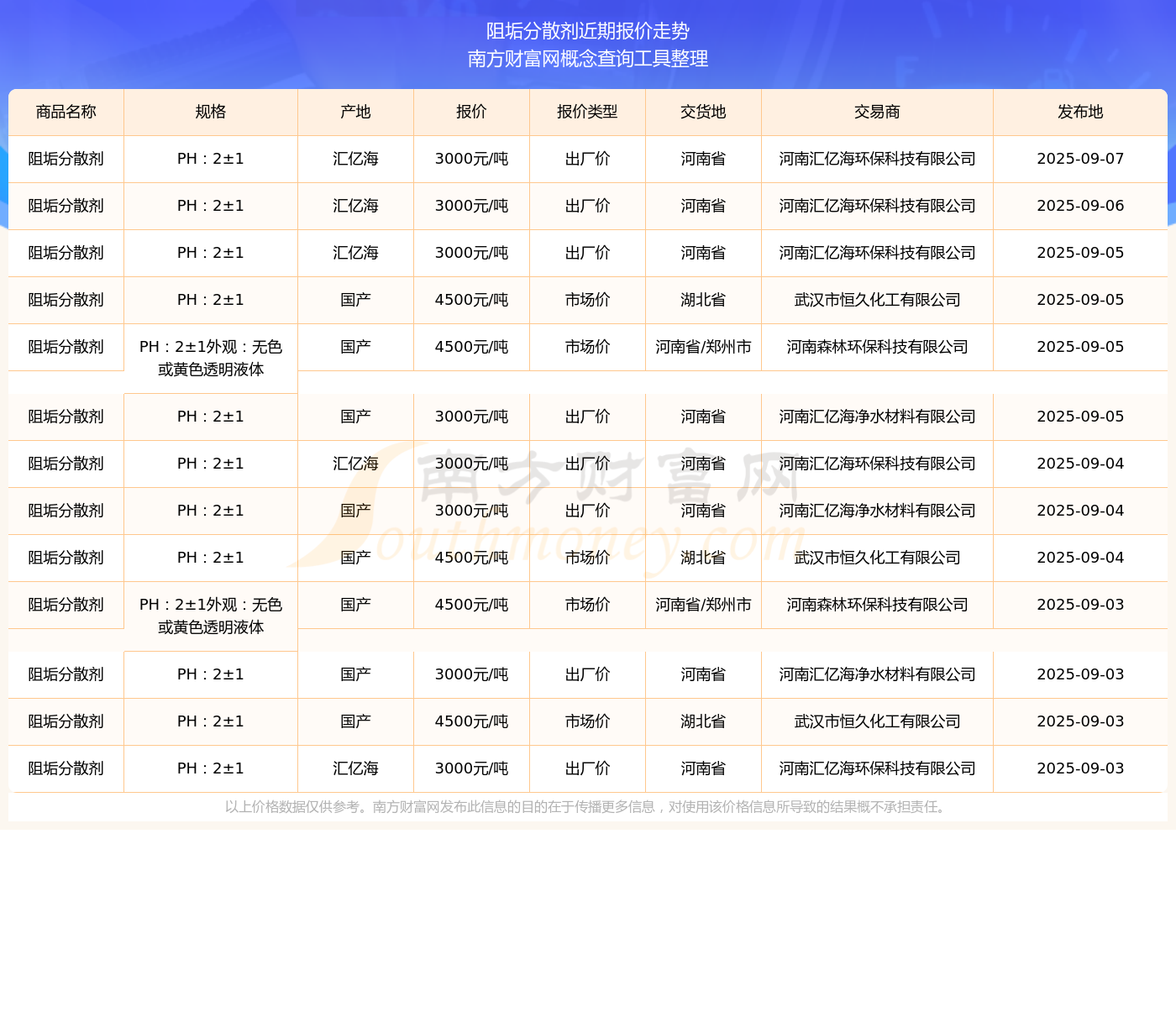Select the 规格 column header
Image resolution: width=1176 pixels, height=1012 pixels.
tap(210, 112)
